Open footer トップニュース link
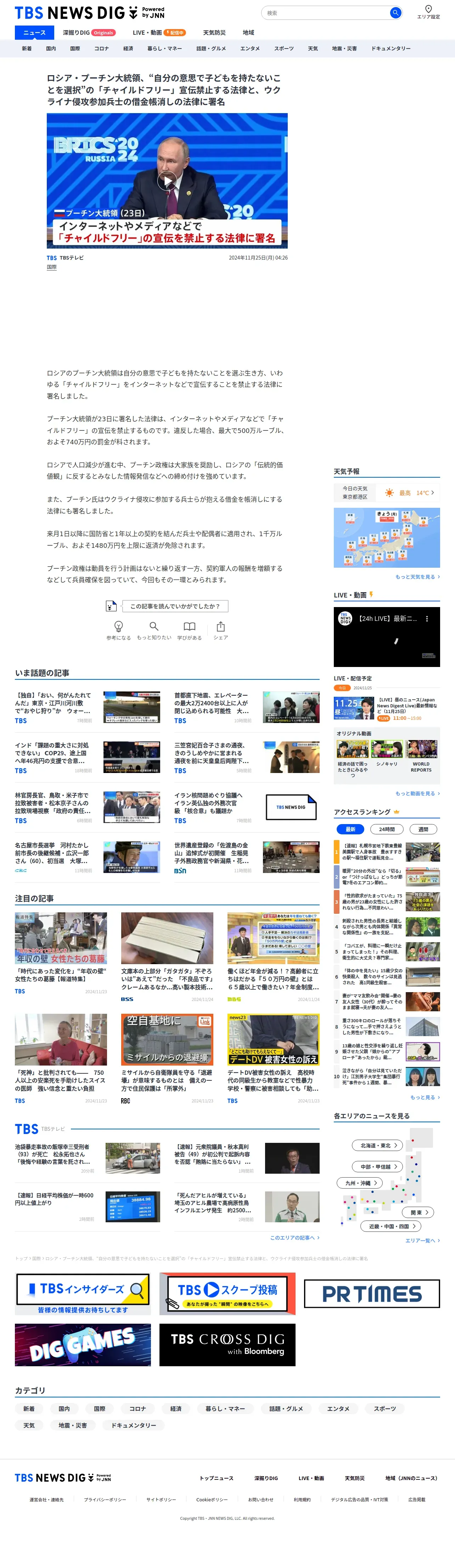 pos(217,1478)
